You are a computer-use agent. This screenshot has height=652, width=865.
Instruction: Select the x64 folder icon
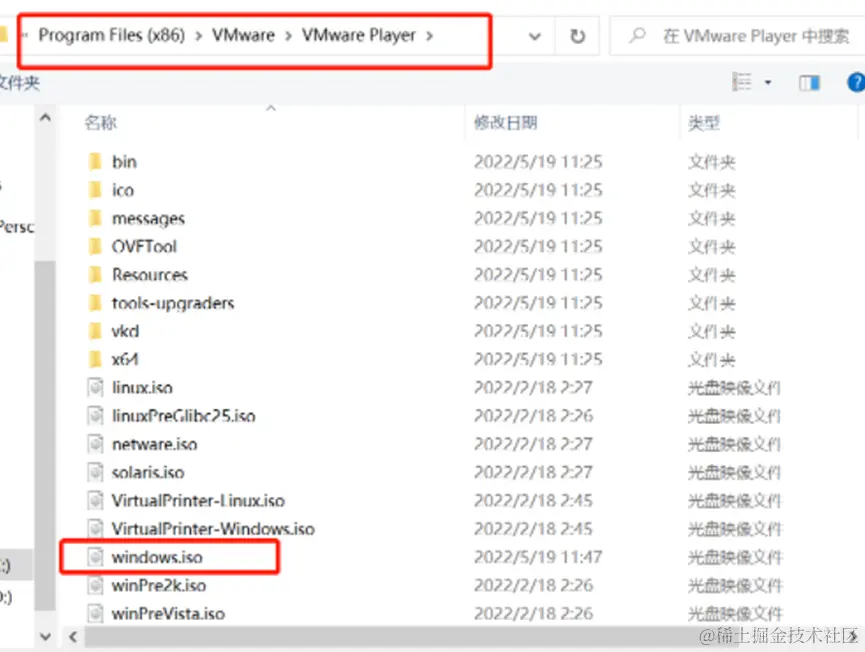click(x=95, y=359)
